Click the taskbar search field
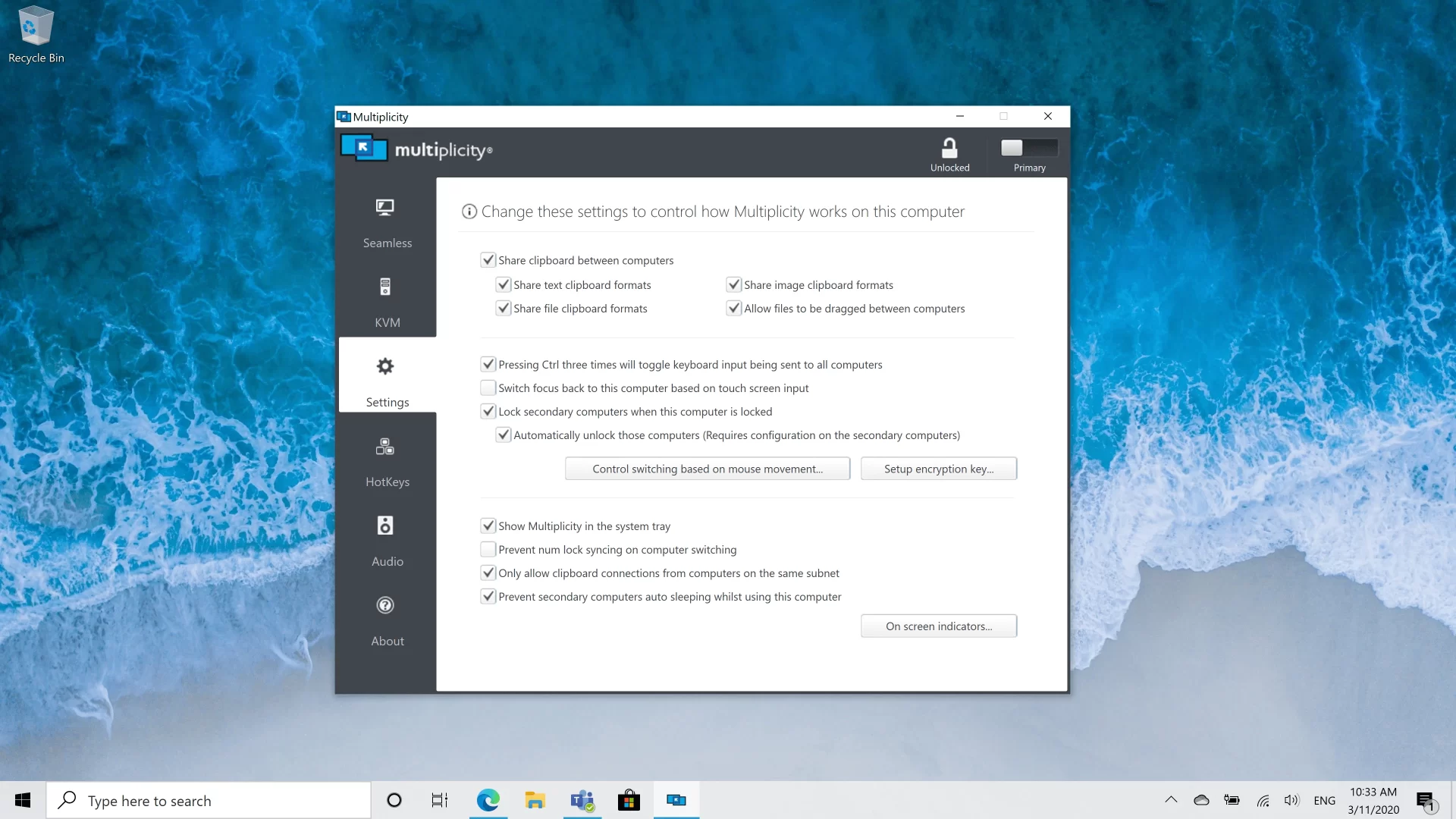This screenshot has height=819, width=1456. [x=209, y=800]
